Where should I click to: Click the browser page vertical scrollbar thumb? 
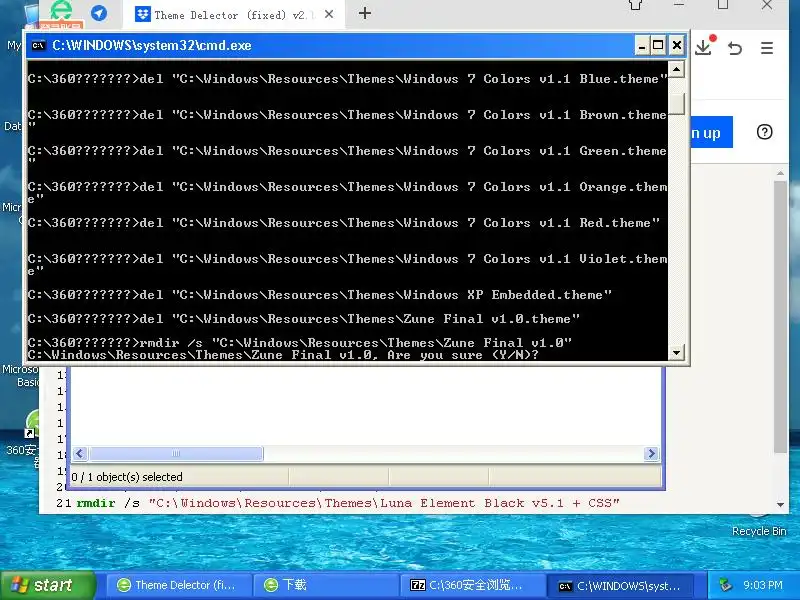[780, 316]
